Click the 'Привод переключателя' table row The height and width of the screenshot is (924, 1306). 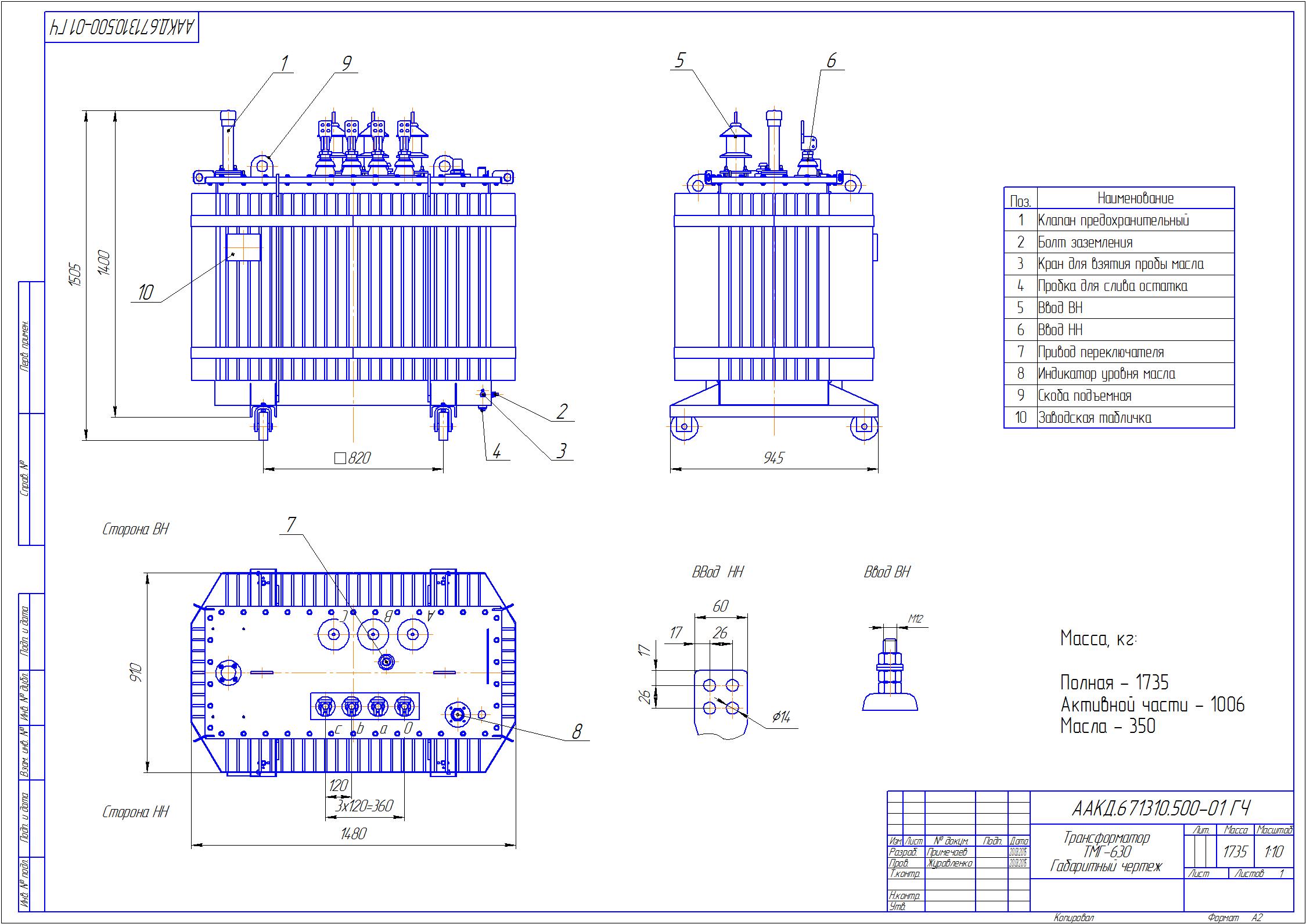tap(1119, 352)
